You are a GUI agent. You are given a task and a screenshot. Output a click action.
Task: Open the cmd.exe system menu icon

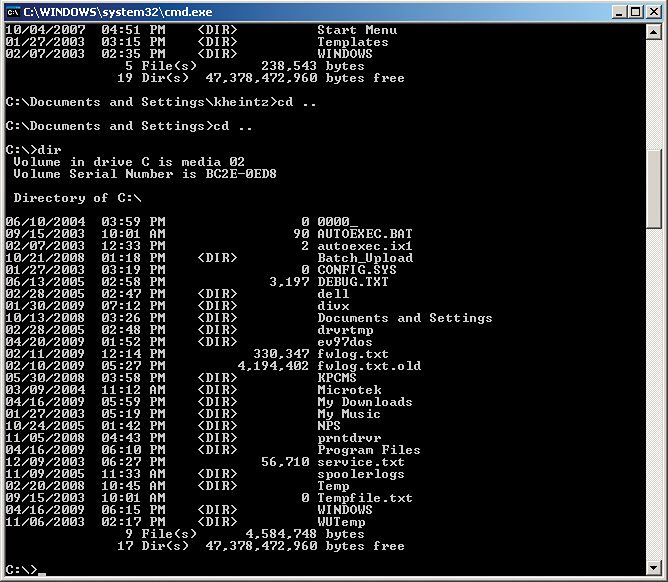coord(13,12)
